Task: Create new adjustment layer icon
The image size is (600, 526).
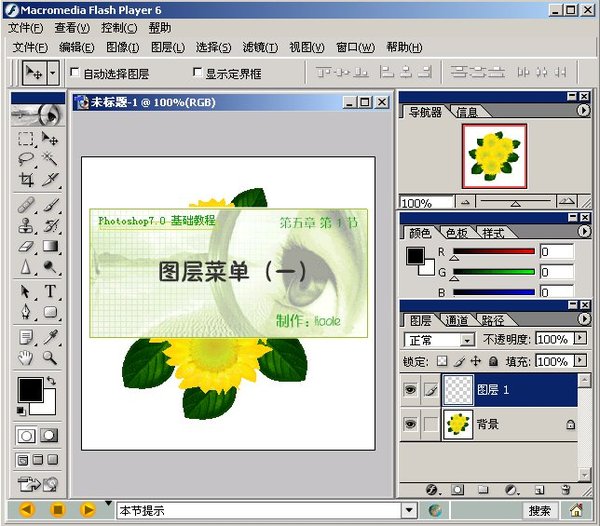Action: tap(510, 490)
